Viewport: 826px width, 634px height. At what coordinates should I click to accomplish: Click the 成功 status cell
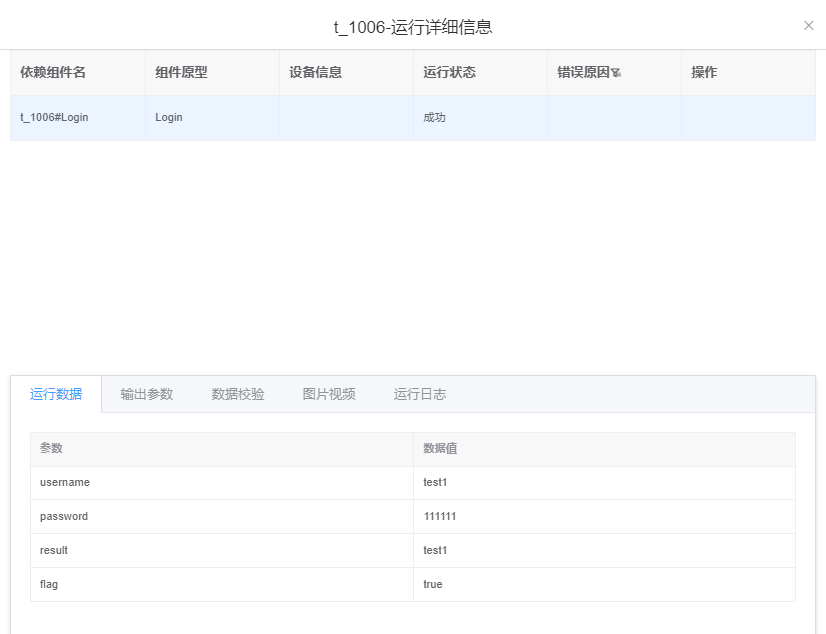(434, 117)
